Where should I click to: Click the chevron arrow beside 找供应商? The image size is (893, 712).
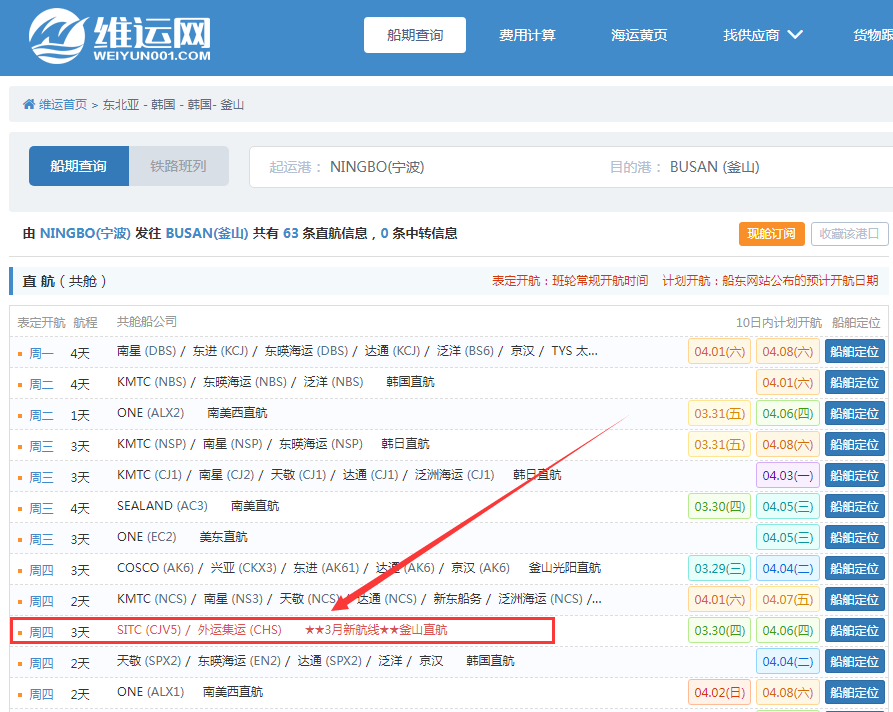coord(795,35)
